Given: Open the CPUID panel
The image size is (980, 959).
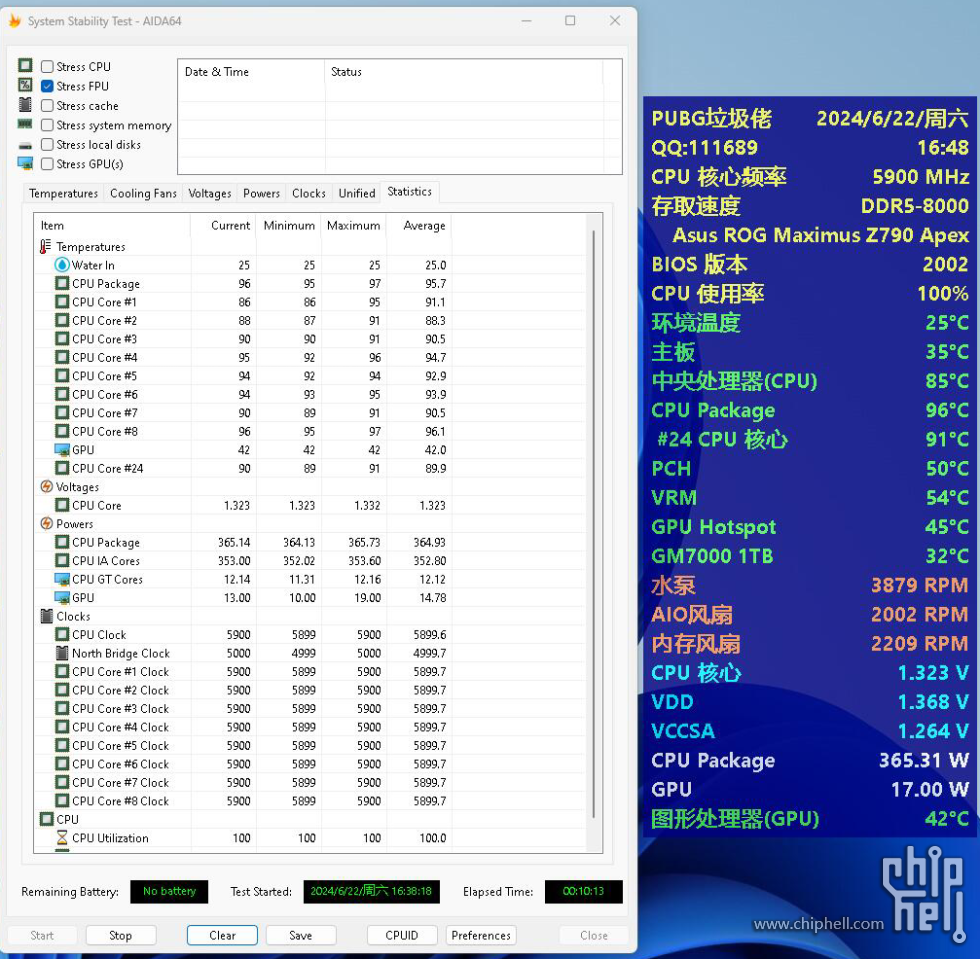Looking at the screenshot, I should [401, 935].
